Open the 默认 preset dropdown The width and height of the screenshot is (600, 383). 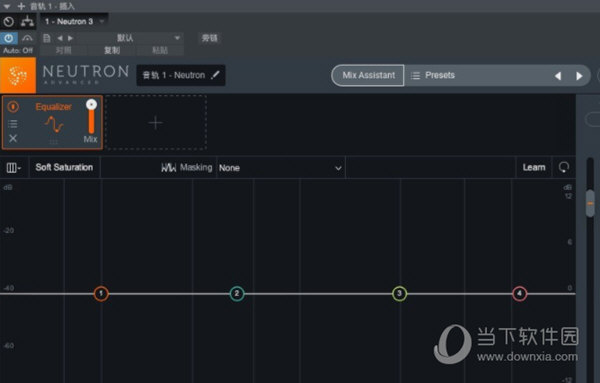coord(130,38)
